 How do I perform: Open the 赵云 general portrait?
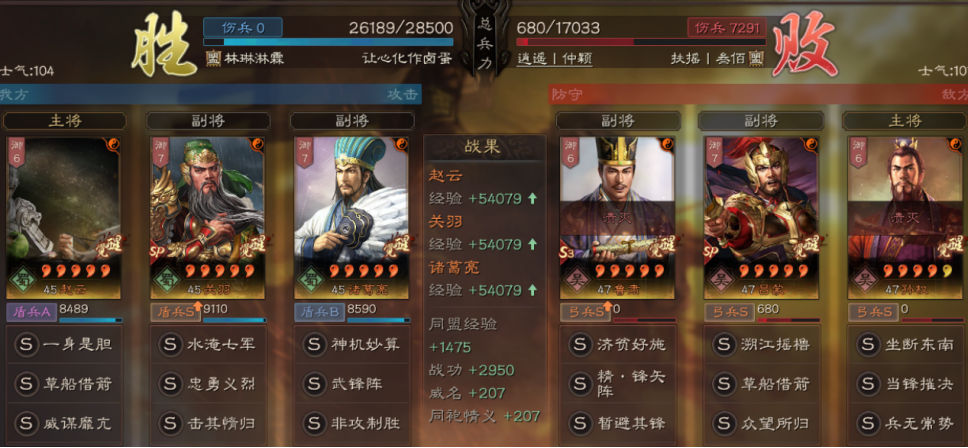pyautogui.click(x=64, y=218)
